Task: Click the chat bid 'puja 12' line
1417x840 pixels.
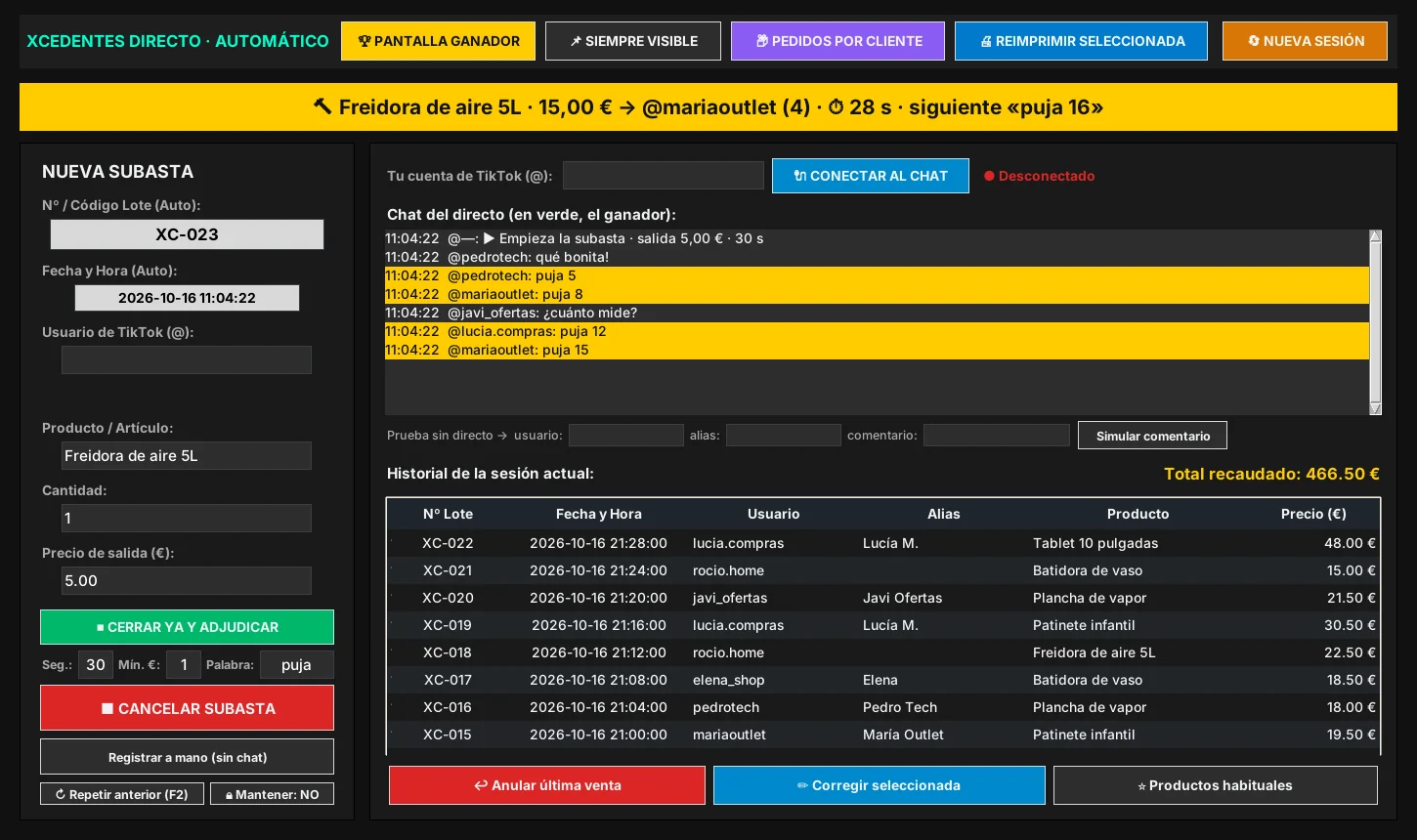Action: coord(877,331)
